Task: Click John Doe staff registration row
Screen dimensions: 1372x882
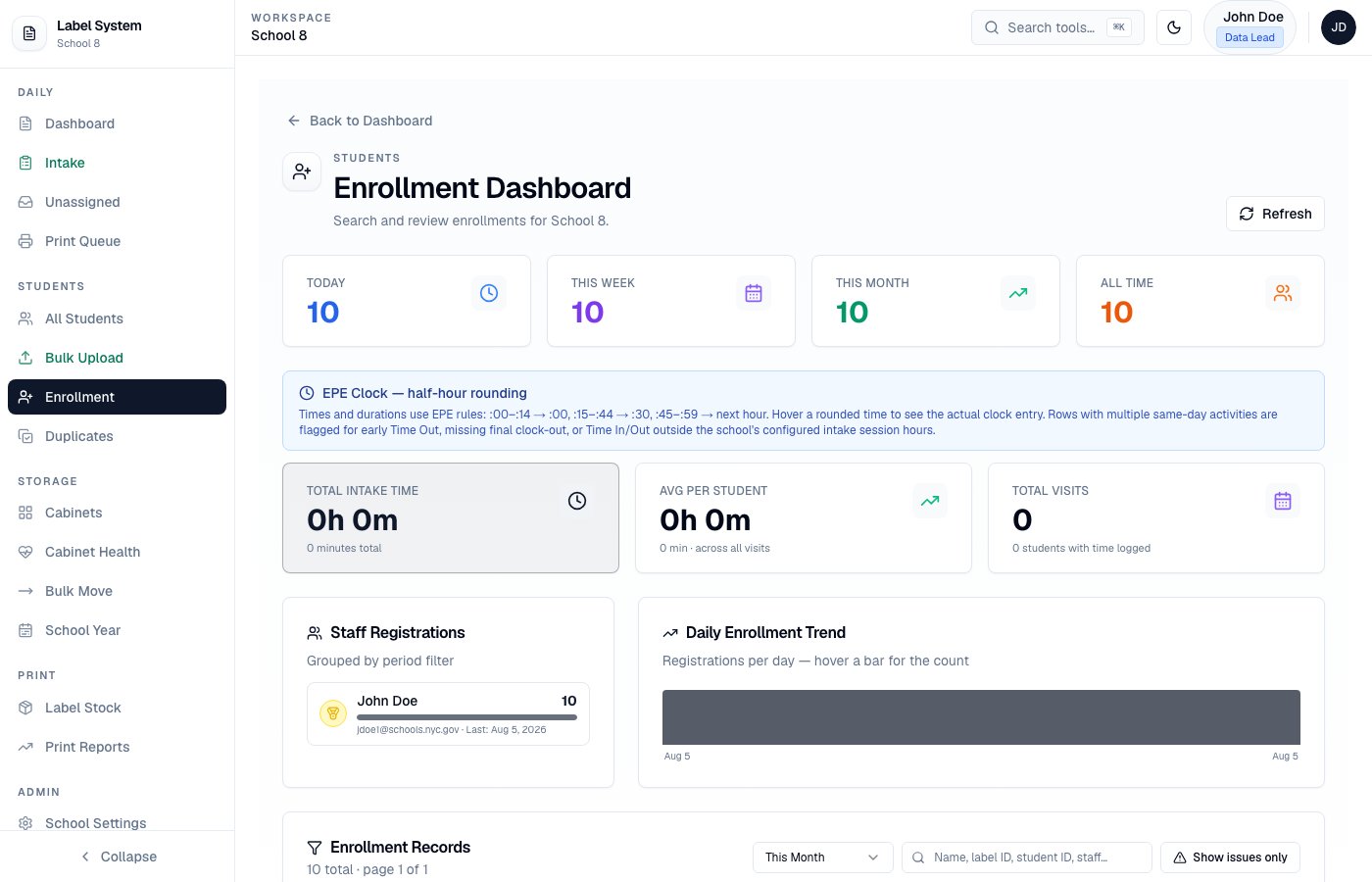Action: pos(448,713)
